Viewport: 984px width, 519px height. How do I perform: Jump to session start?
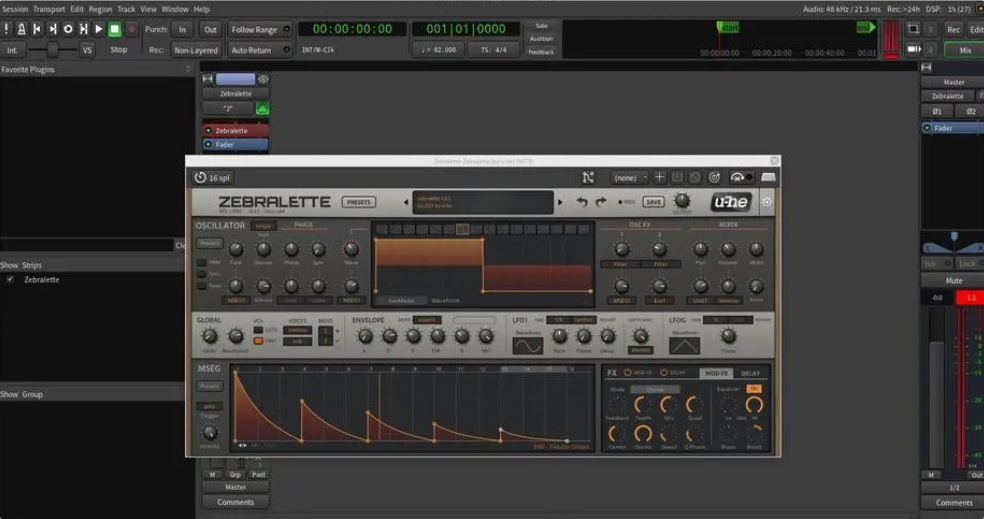pyautogui.click(x=37, y=29)
